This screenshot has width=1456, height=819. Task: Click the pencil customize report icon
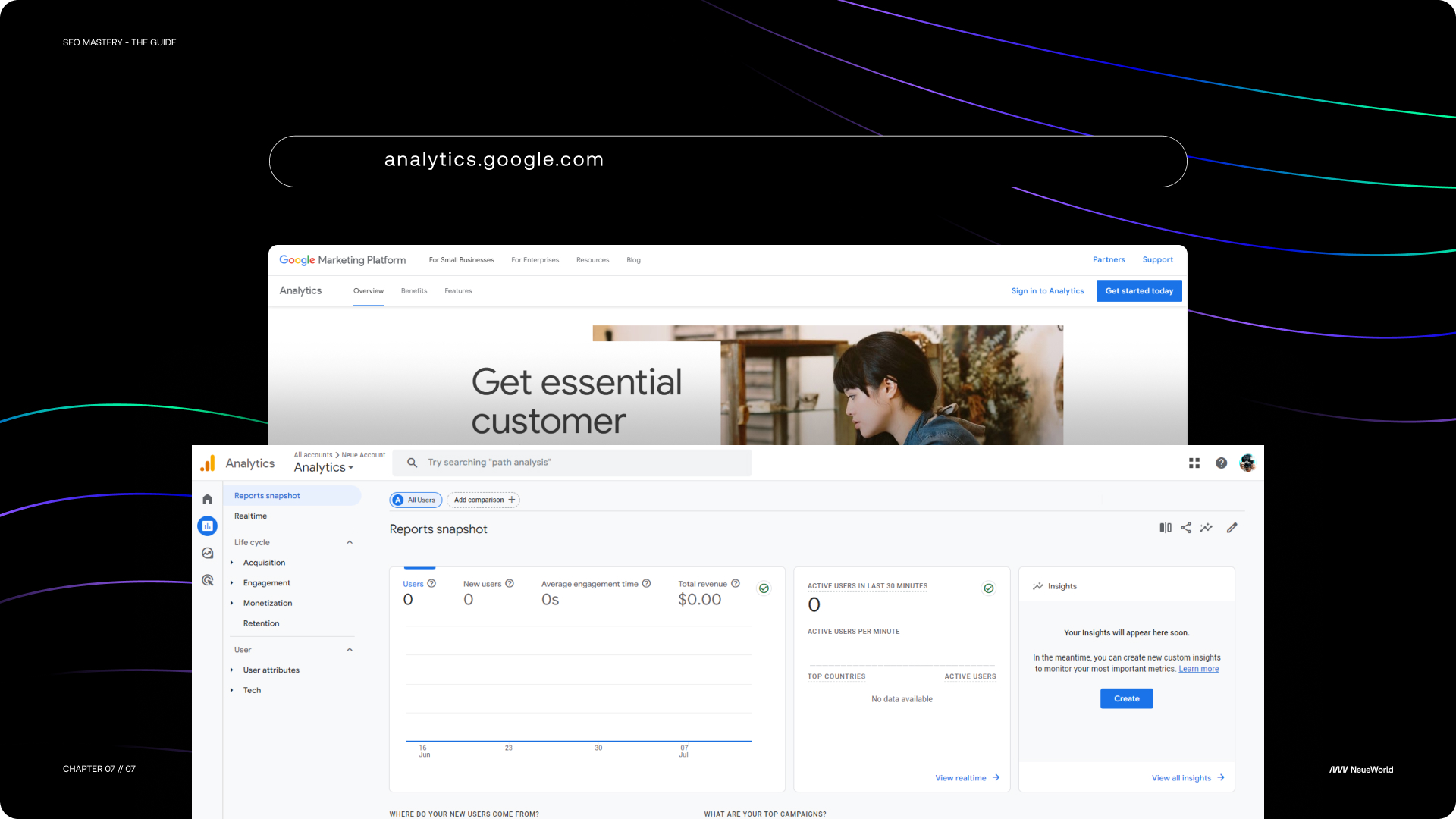(1232, 528)
